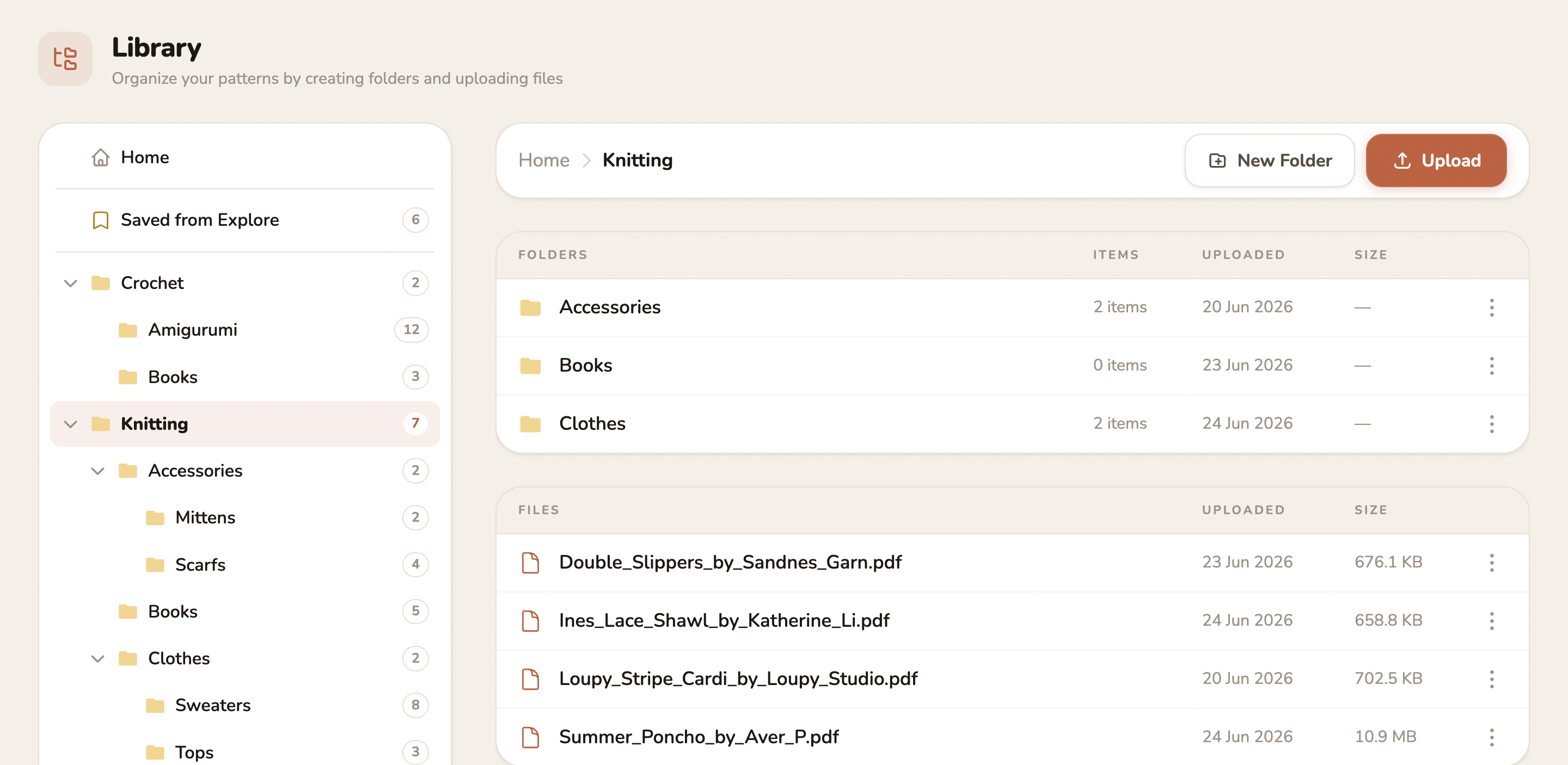Screen dimensions: 1568x765
Task: Click the folder-plus icon in New Folder button
Action: coord(1217,161)
